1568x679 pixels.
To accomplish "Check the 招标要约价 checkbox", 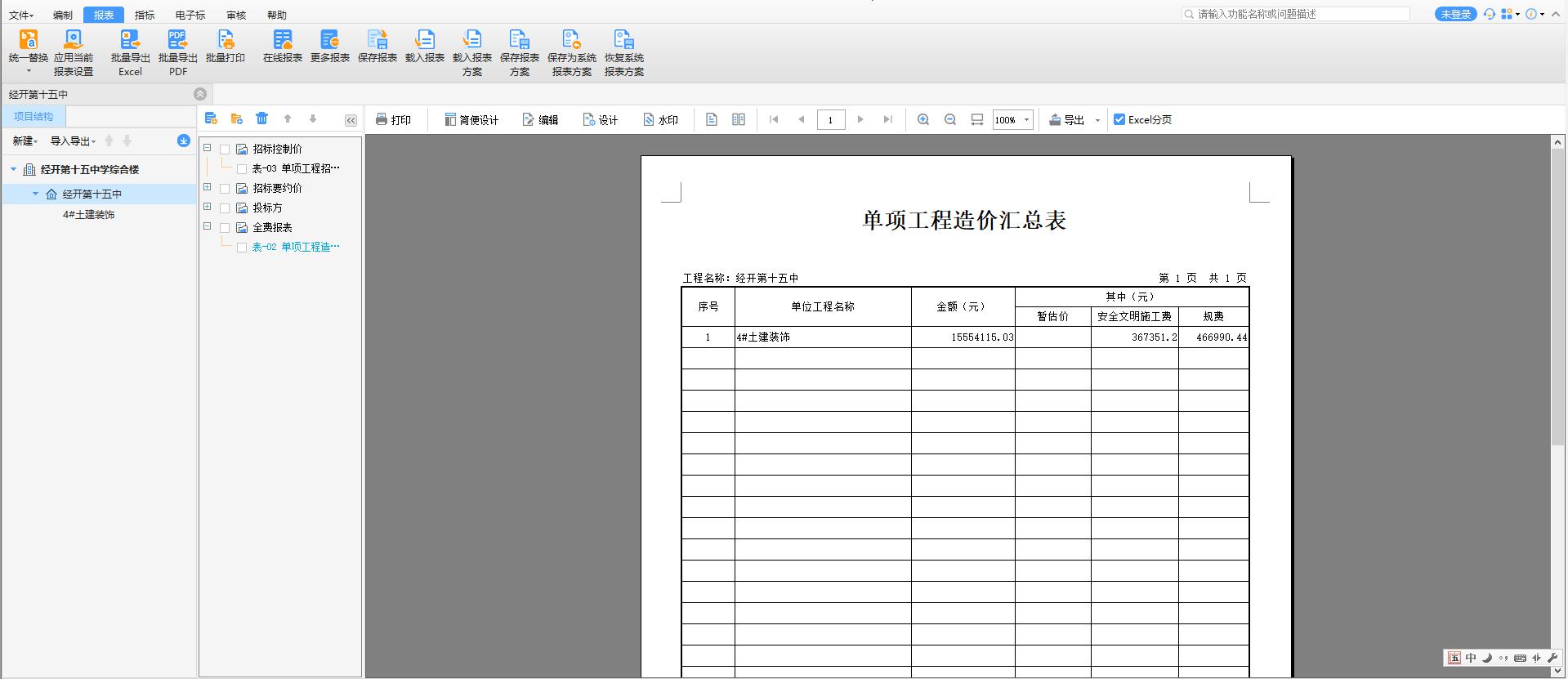I will click(225, 189).
